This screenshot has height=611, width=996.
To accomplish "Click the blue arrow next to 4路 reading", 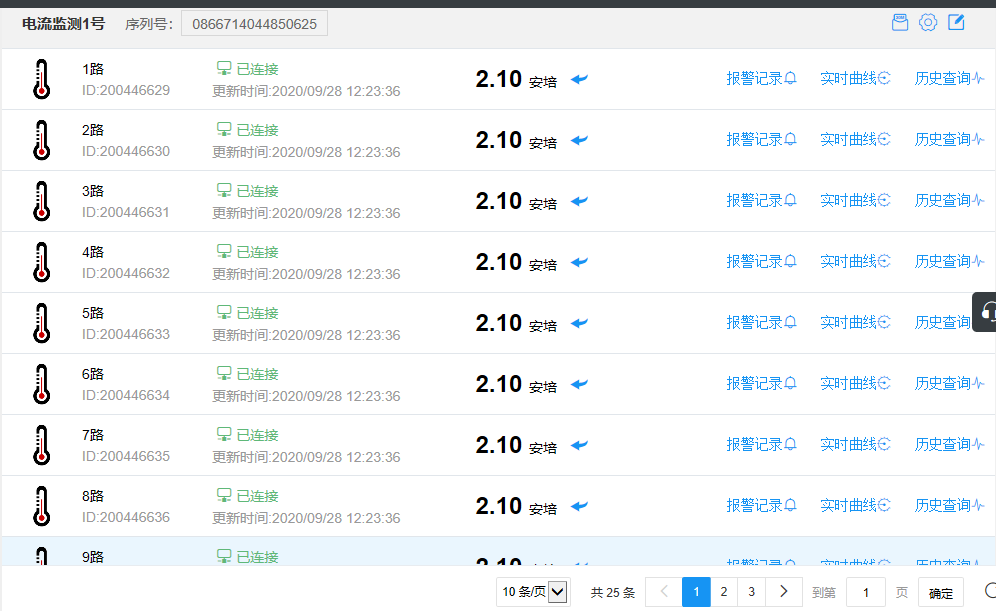I will point(579,262).
